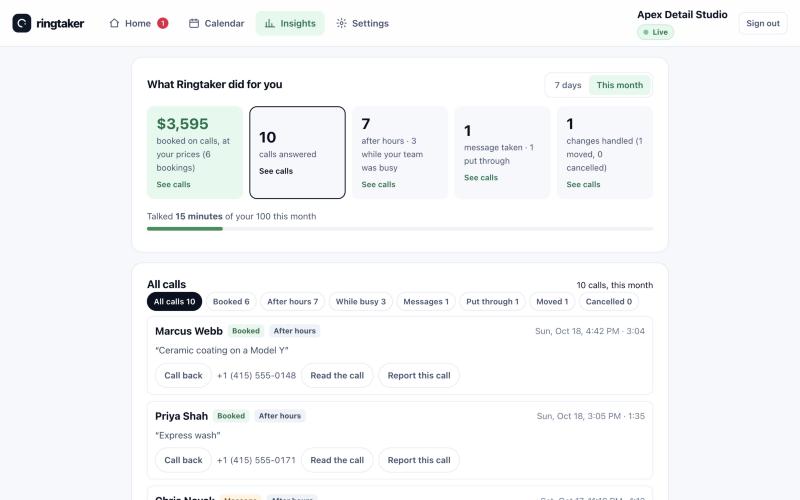Call back Marcus Webb
Image resolution: width=800 pixels, height=500 pixels.
[x=183, y=376]
